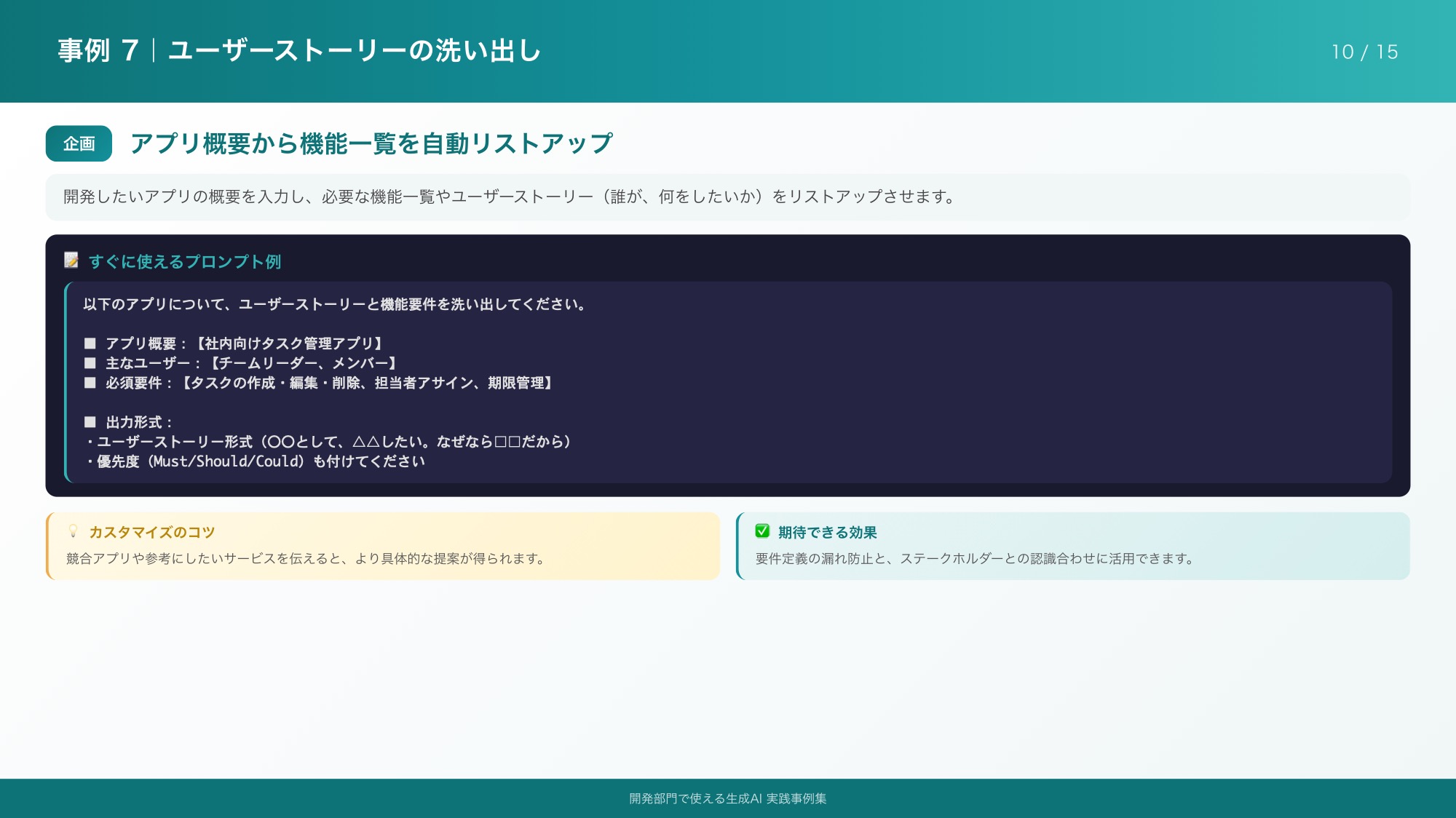
Task: Click the 期待できる効果 heading
Action: [x=828, y=532]
